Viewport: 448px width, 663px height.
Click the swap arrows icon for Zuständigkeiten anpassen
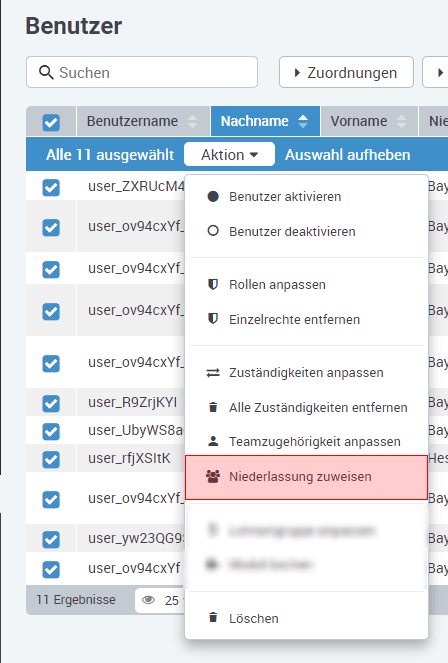coord(213,373)
